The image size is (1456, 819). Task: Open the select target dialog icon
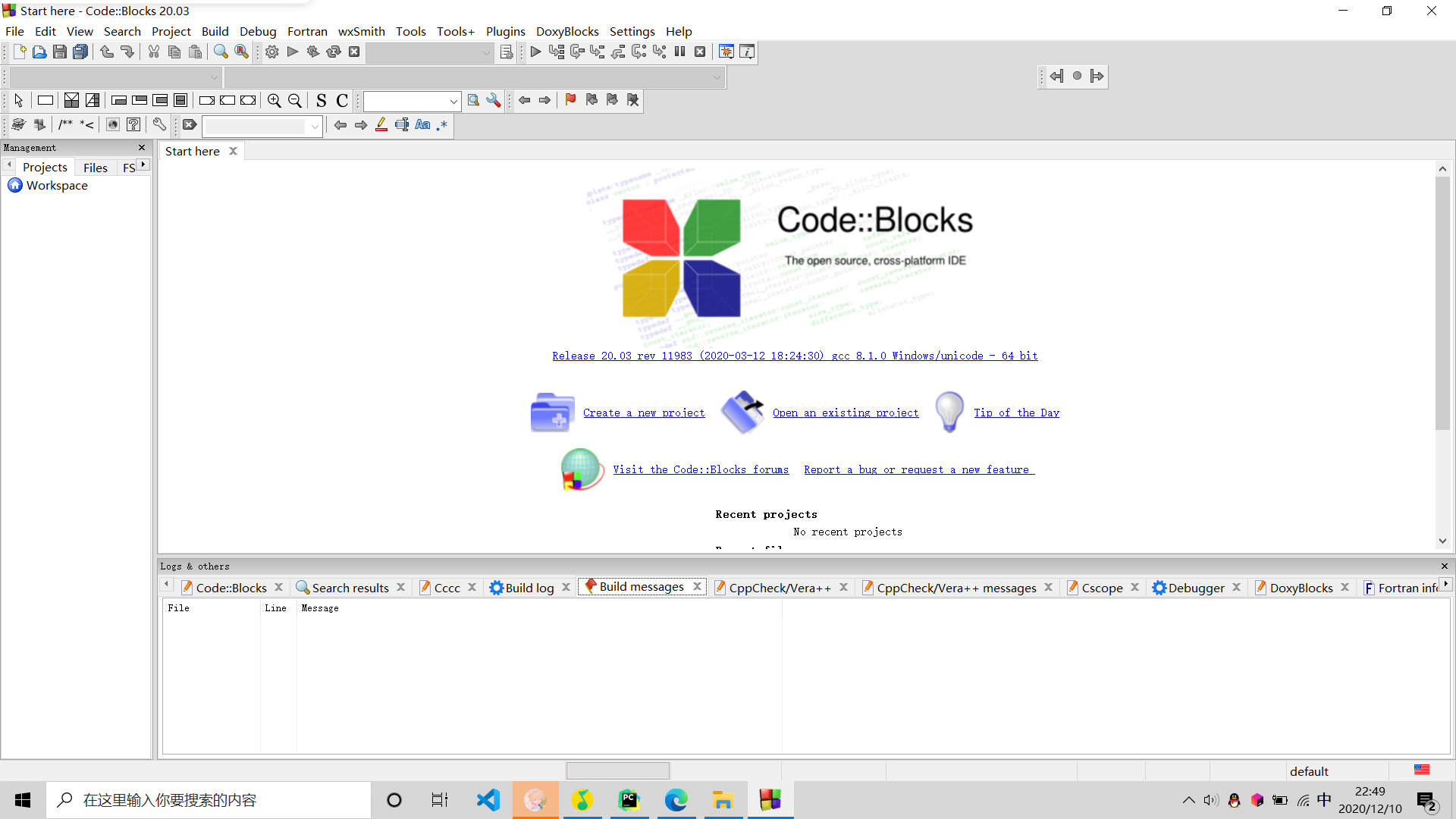(x=507, y=52)
